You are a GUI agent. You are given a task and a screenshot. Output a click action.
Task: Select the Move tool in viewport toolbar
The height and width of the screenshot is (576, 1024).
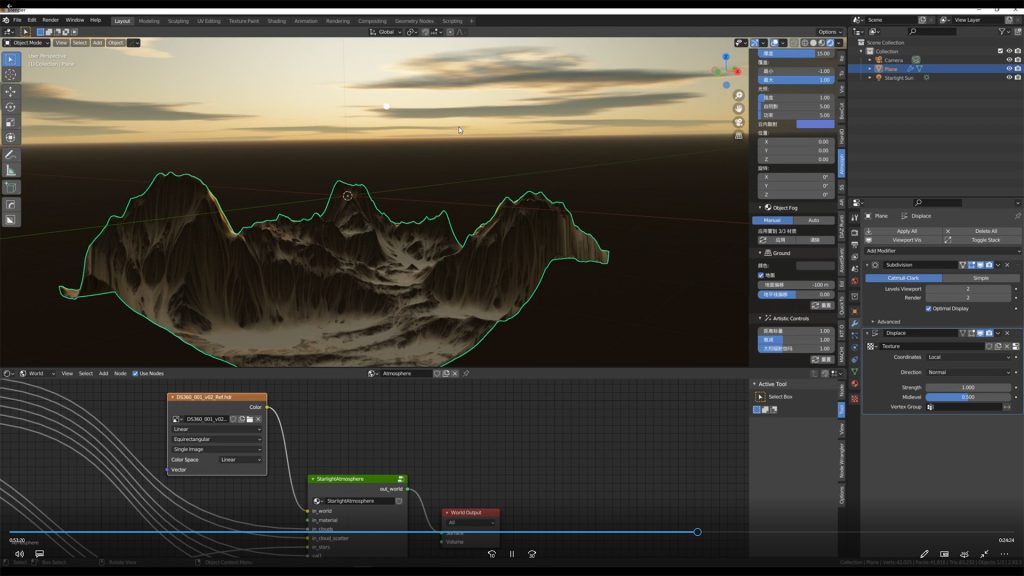[x=11, y=92]
